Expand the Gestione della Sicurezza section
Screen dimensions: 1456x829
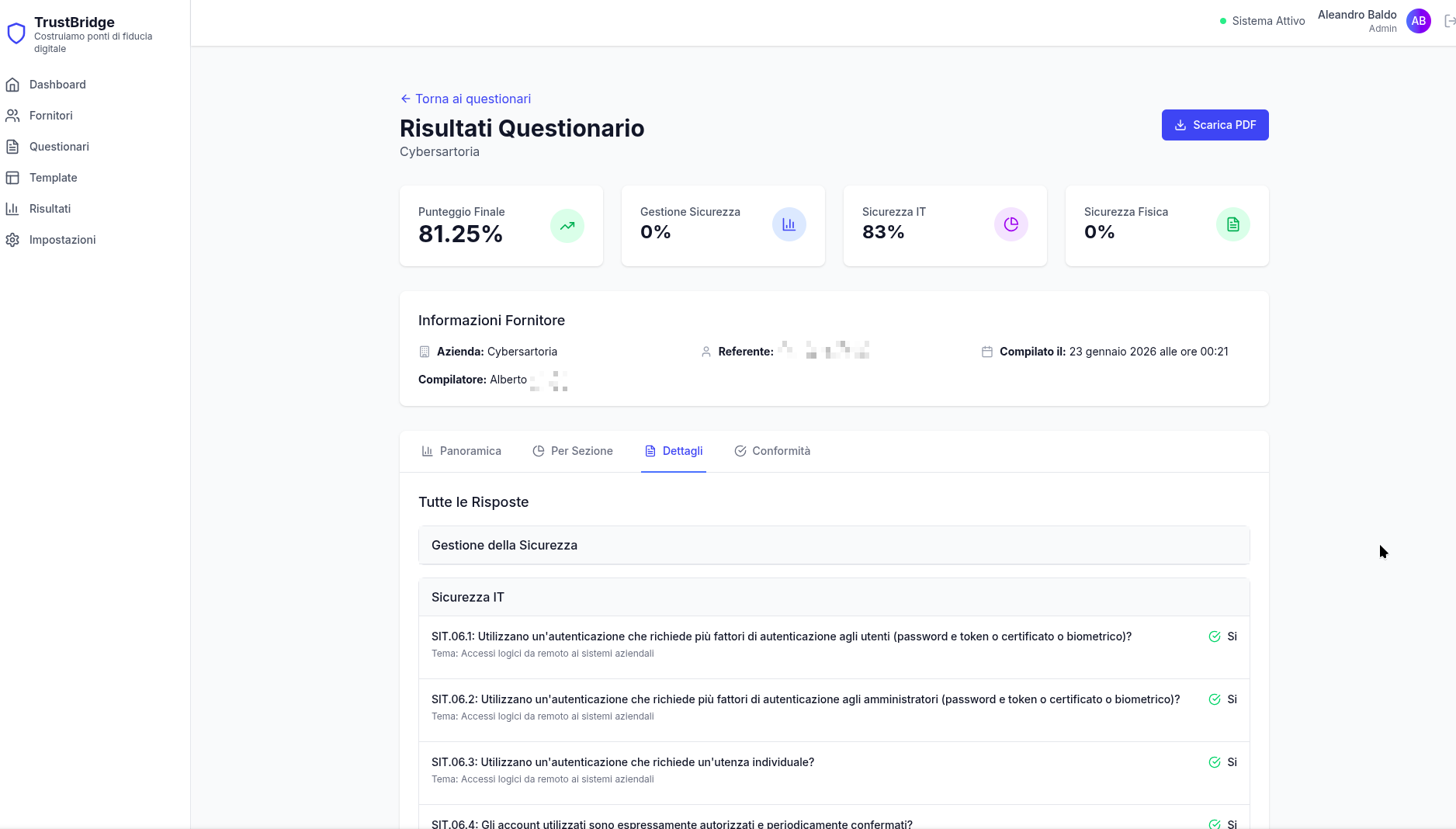click(x=834, y=545)
